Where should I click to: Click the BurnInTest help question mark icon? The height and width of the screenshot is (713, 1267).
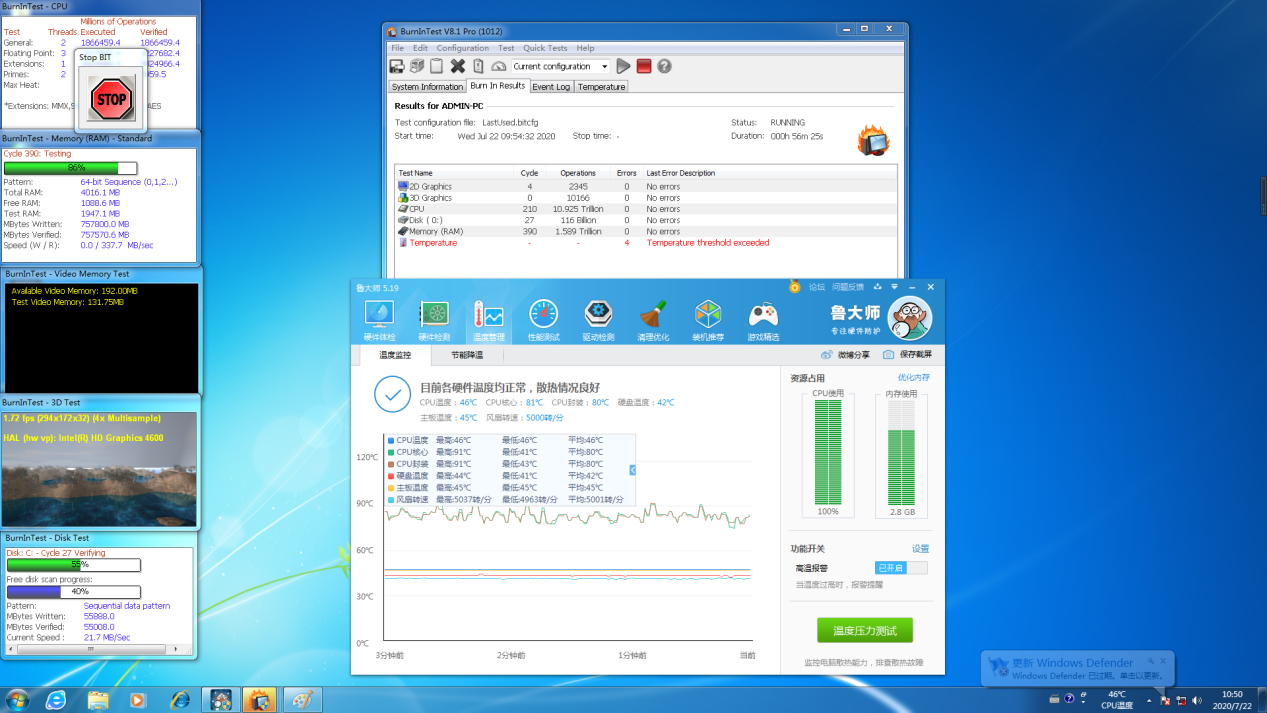[664, 66]
